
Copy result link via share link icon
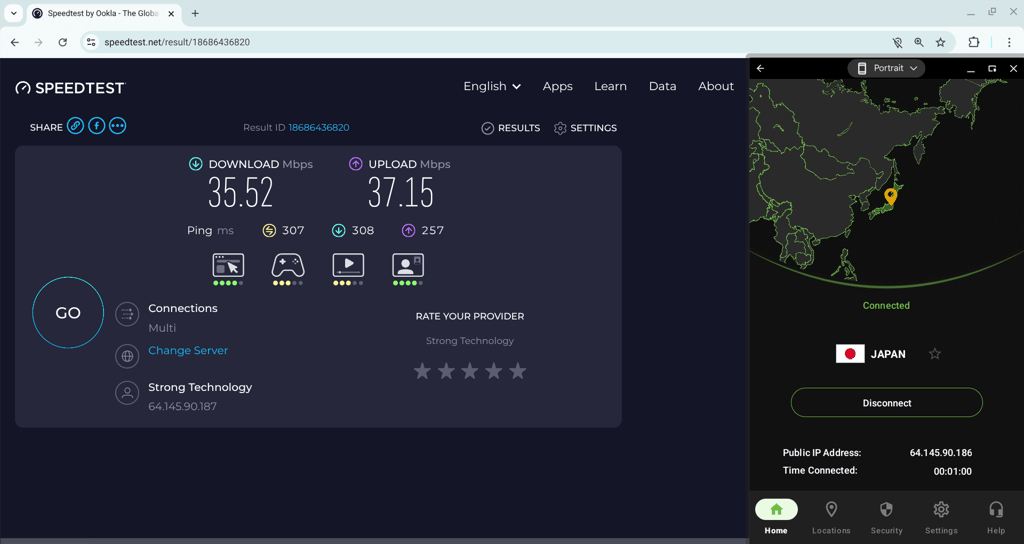coord(75,126)
